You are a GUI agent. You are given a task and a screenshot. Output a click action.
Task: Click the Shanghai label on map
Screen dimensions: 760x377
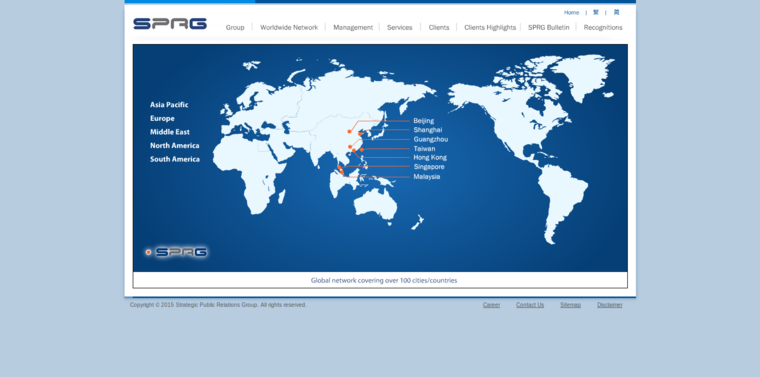pos(428,130)
